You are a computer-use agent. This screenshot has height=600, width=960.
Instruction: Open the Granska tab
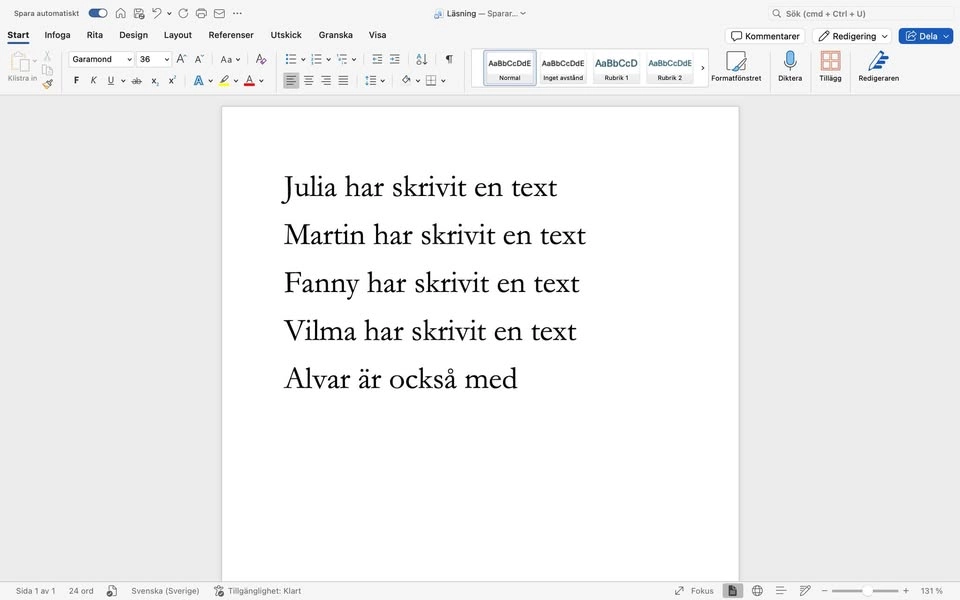336,35
